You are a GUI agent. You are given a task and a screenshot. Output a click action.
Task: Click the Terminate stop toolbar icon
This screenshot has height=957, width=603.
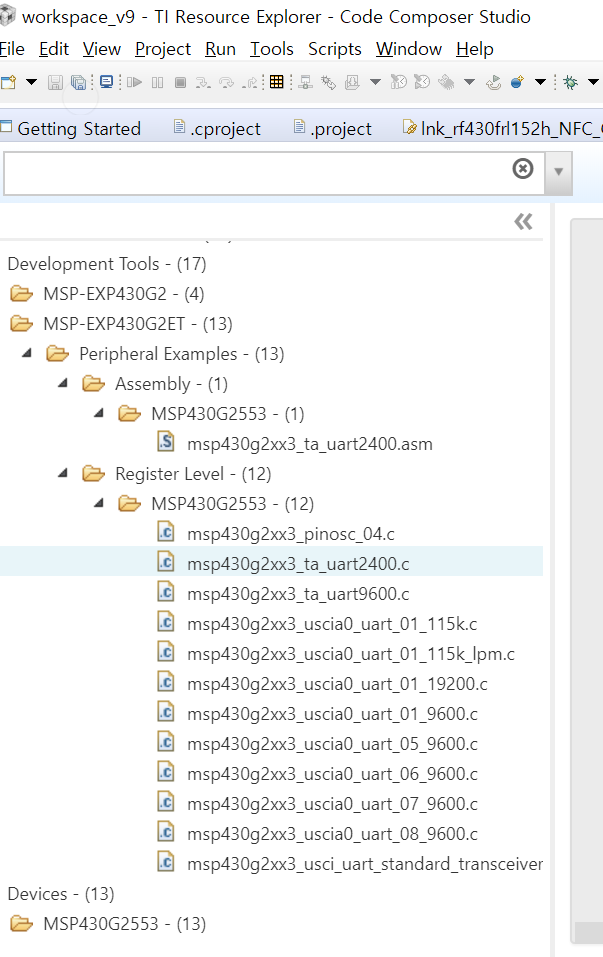tap(180, 82)
